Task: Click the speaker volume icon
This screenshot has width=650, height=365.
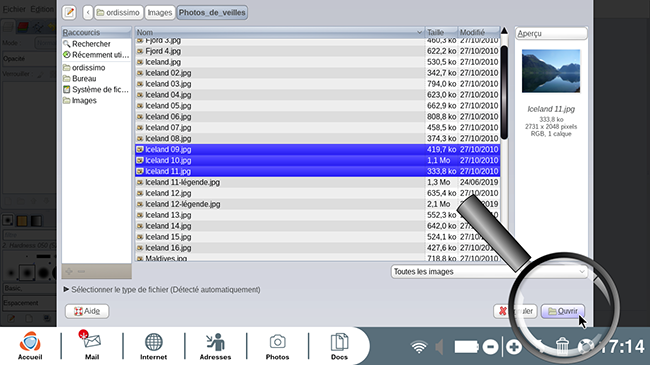Action: (x=439, y=347)
